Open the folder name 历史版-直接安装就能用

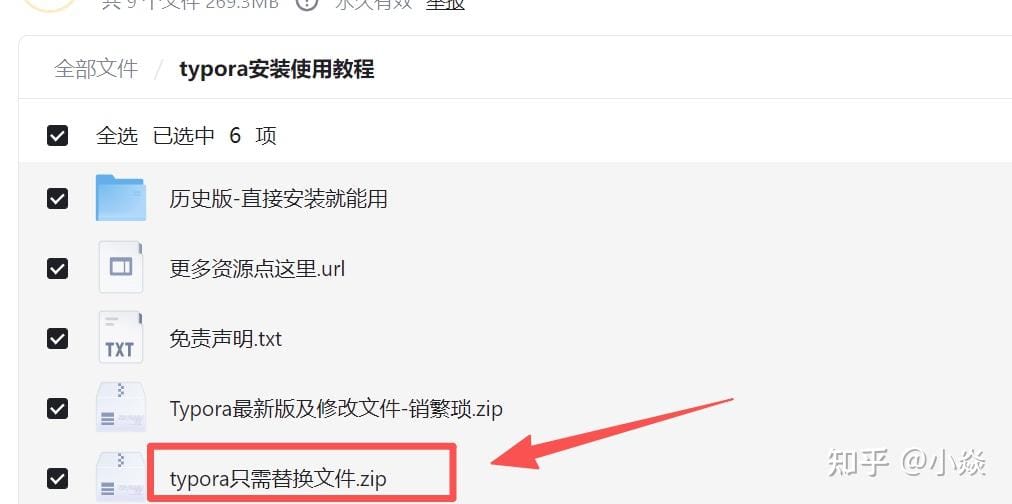[278, 198]
